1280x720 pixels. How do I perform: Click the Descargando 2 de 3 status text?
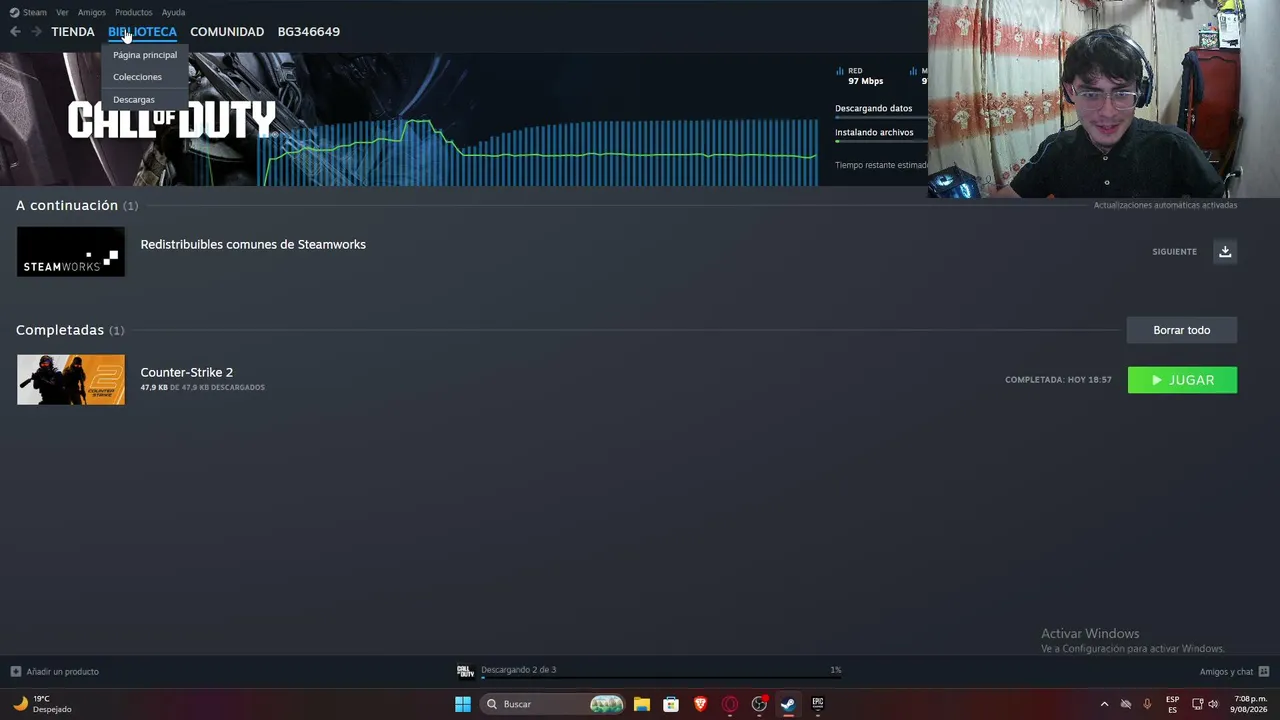pyautogui.click(x=518, y=670)
